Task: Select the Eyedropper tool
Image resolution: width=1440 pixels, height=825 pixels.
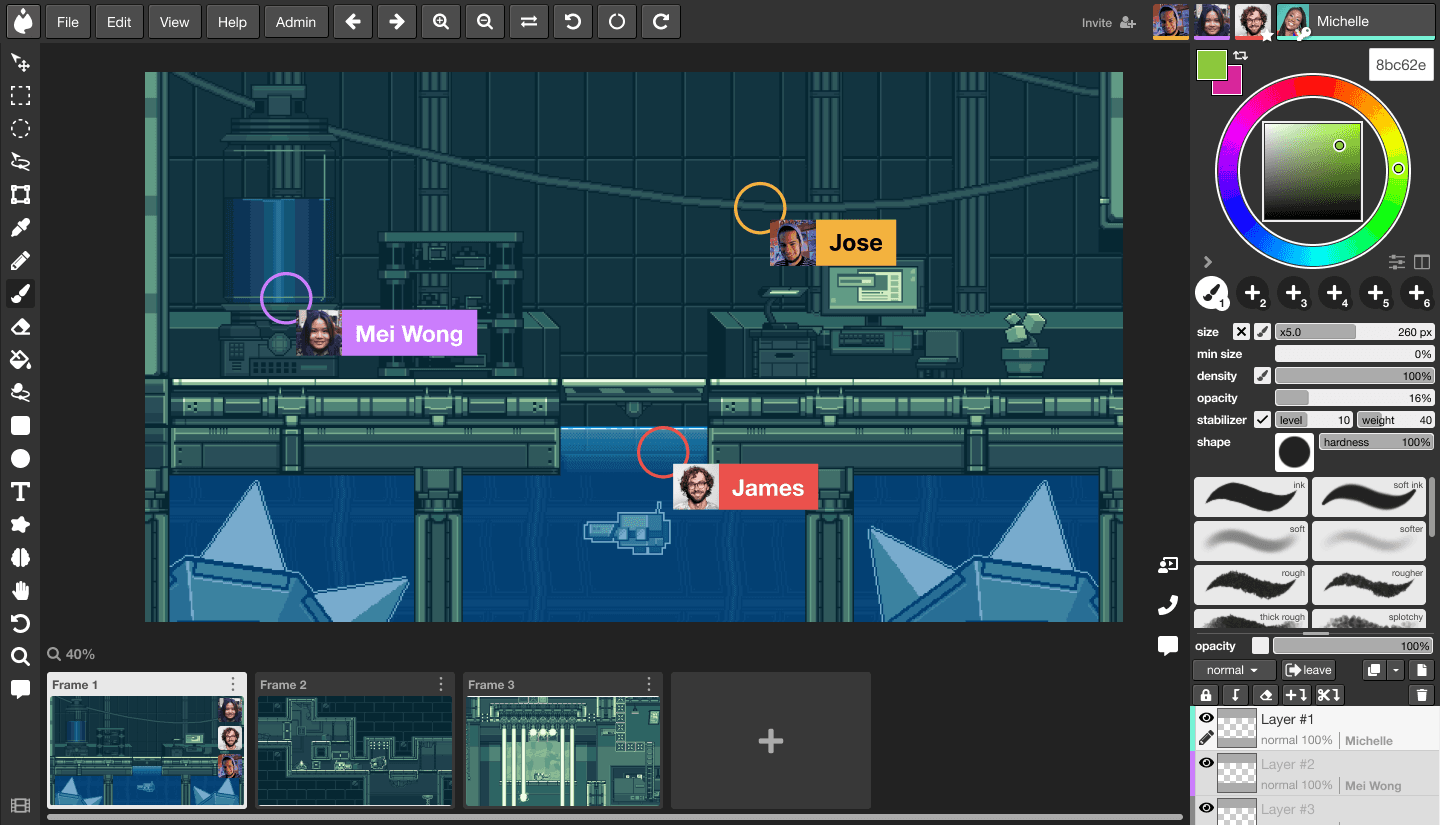Action: point(20,228)
